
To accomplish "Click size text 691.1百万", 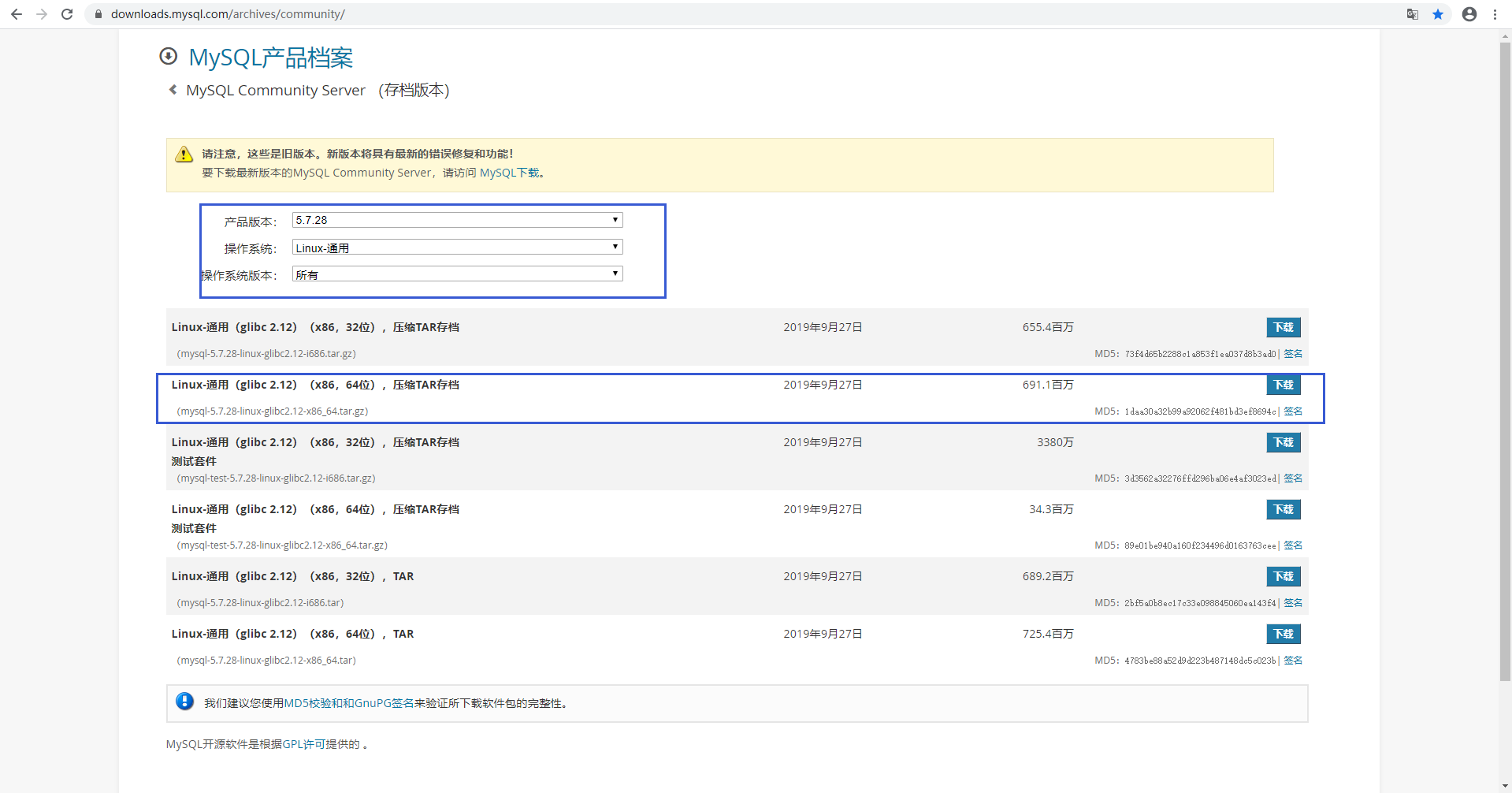I will [x=1048, y=385].
